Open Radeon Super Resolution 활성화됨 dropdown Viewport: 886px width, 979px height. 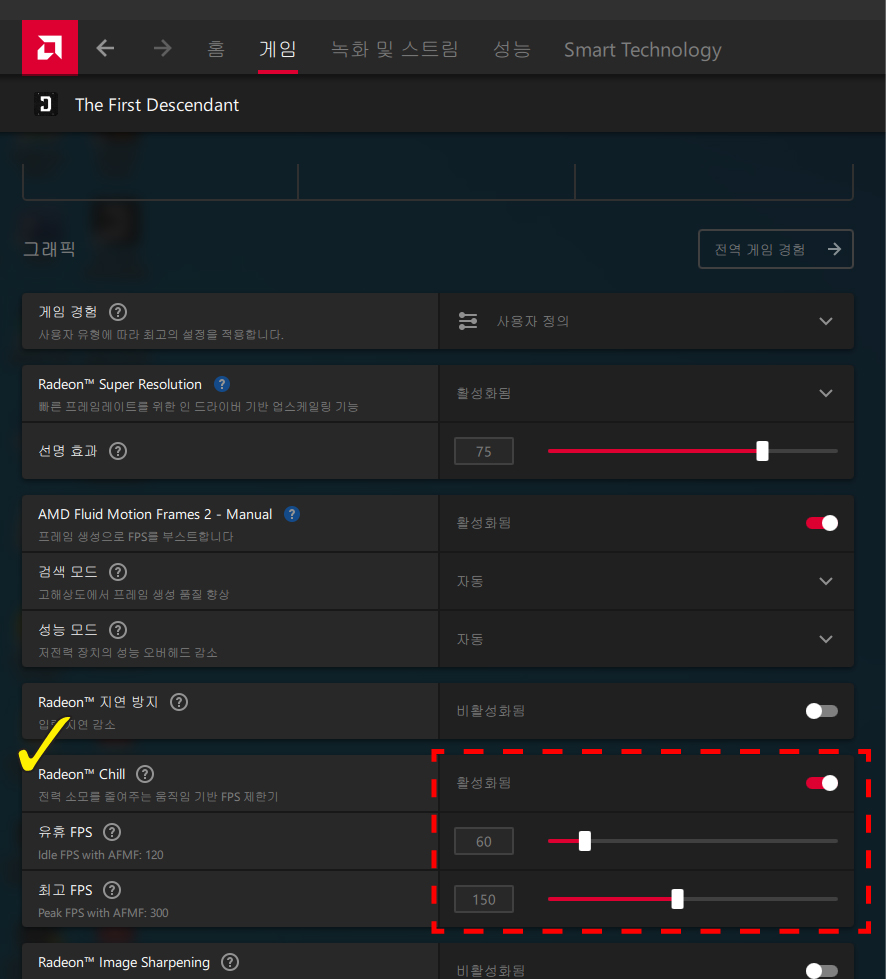tap(646, 393)
